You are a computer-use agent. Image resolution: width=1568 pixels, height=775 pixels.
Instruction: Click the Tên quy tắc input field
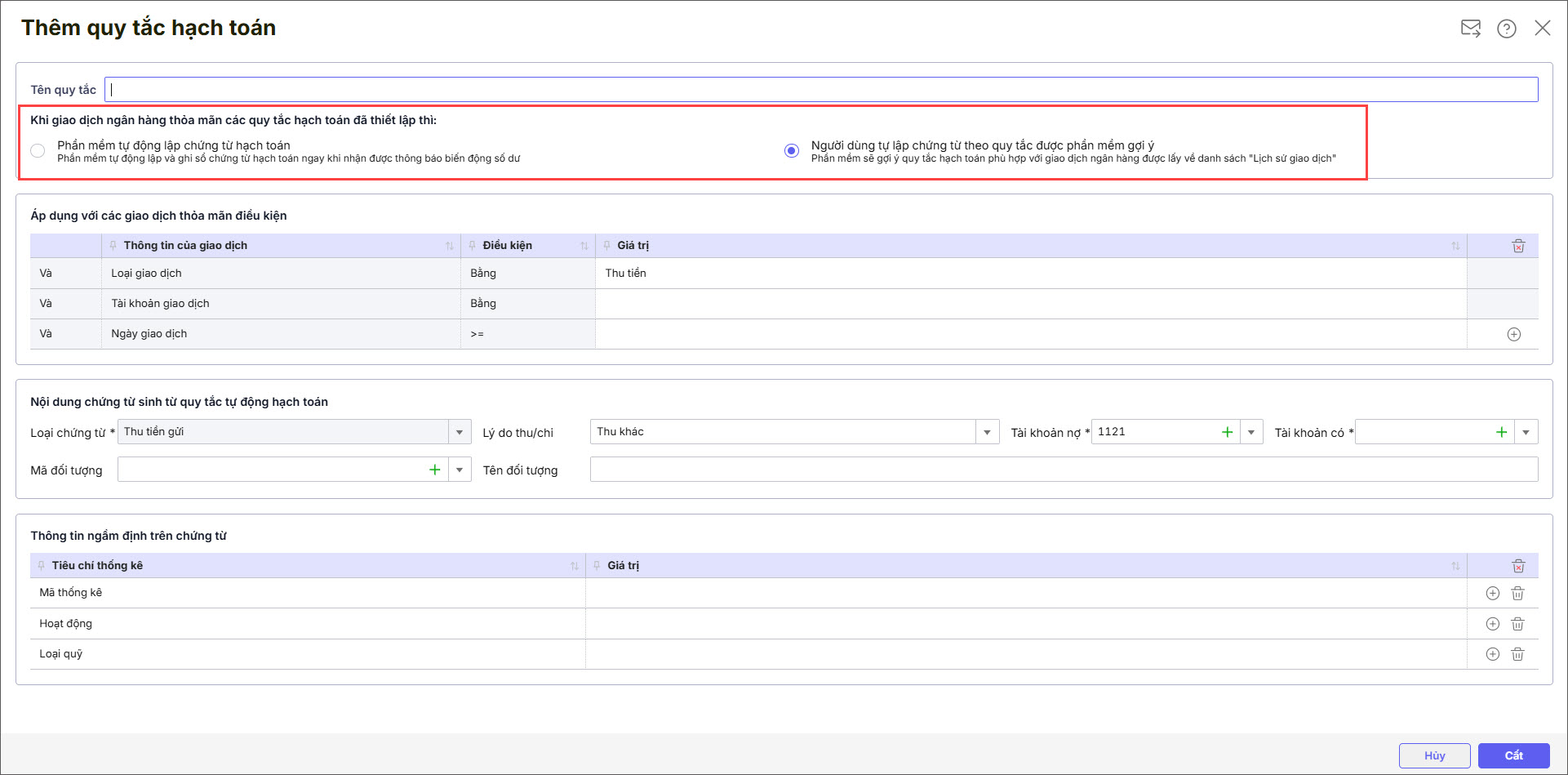(820, 90)
